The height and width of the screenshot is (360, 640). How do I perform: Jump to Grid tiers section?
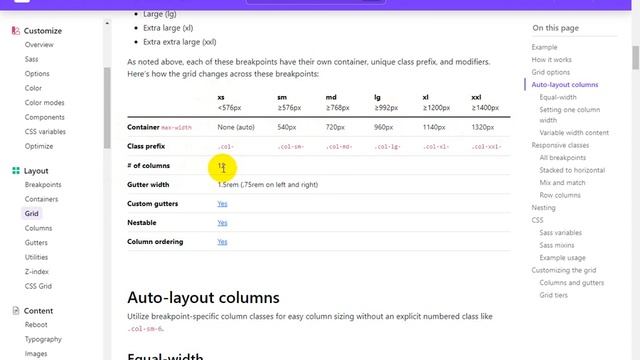point(553,295)
